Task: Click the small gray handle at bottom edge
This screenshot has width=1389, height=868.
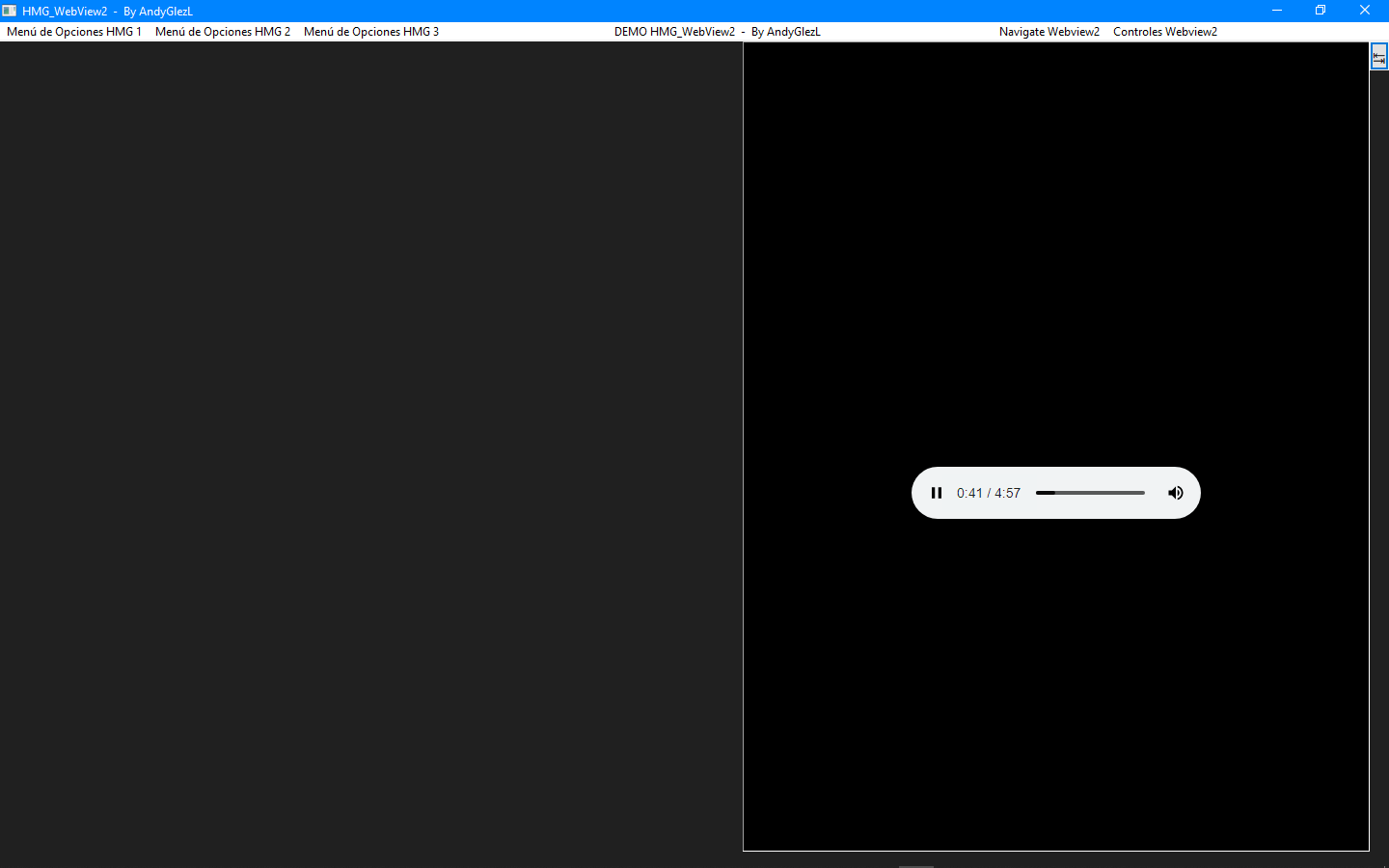Action: point(915,865)
